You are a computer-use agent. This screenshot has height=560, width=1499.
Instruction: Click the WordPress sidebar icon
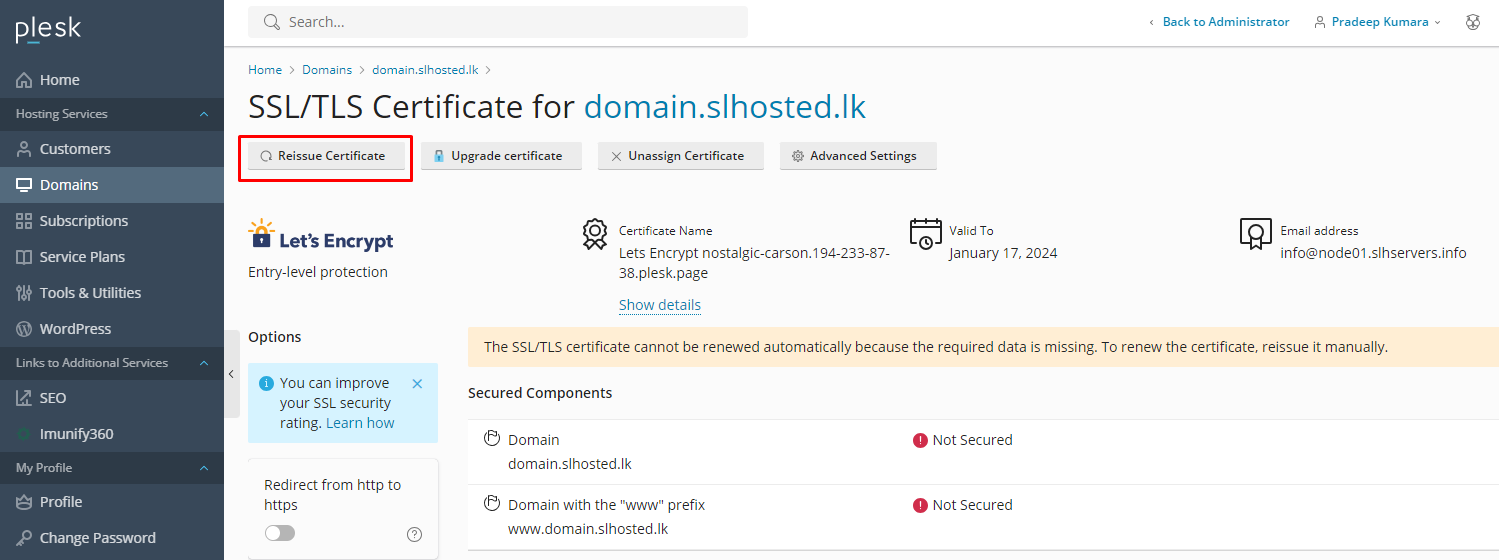tap(24, 329)
